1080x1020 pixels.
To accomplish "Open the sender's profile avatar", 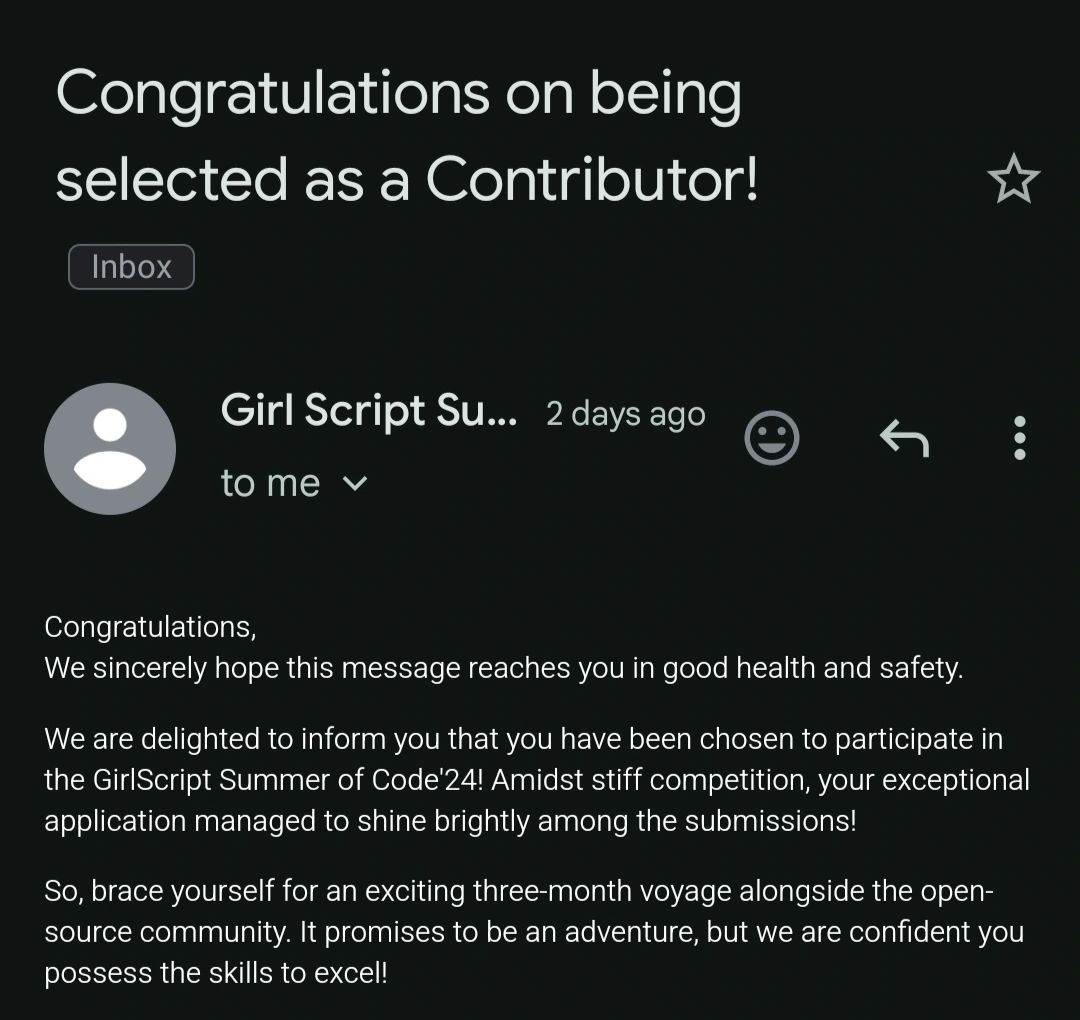I will 110,449.
